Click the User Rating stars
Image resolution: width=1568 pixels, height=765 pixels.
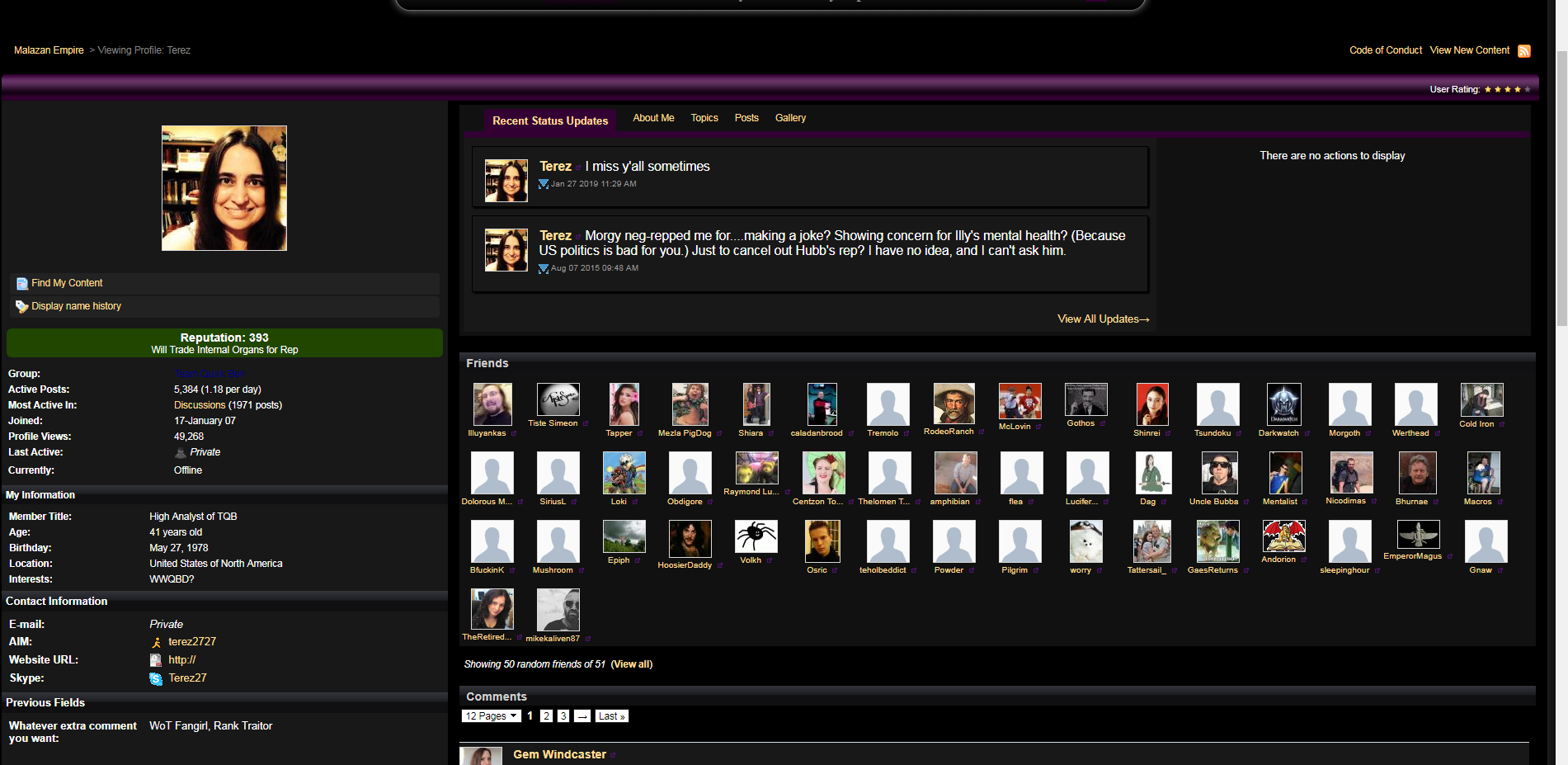1507,89
